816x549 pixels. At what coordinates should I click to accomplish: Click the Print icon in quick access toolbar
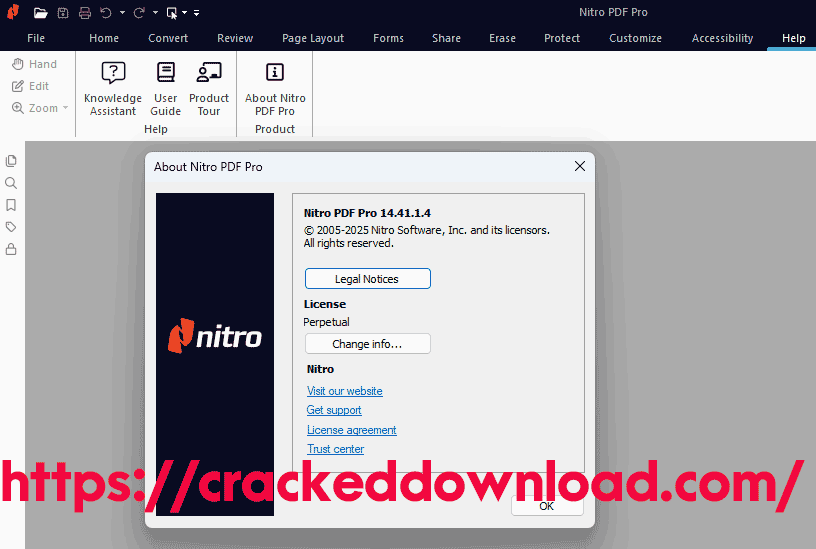point(85,13)
